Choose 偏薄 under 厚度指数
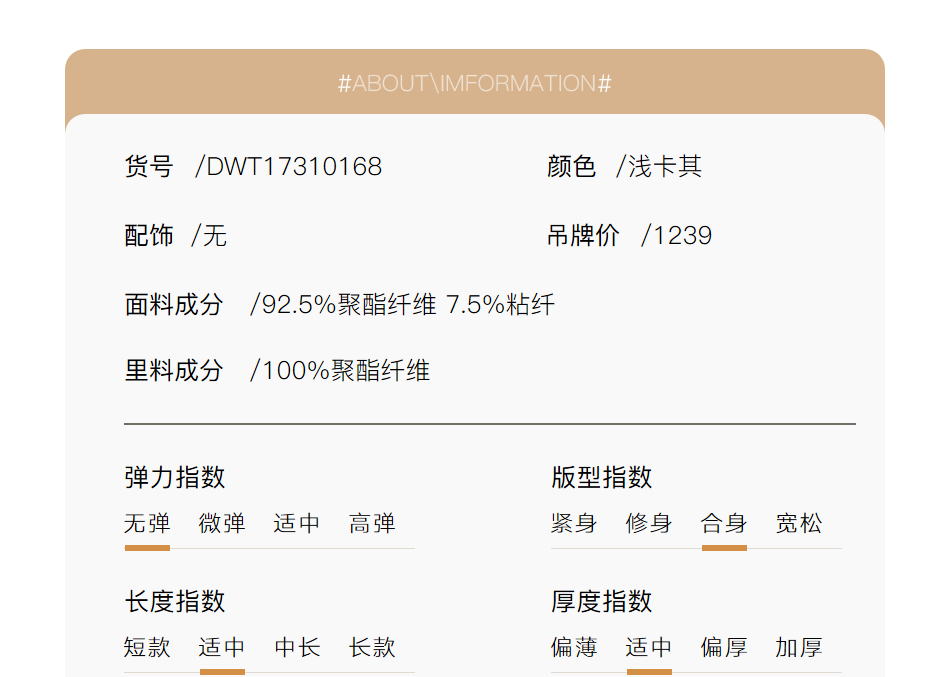Viewport: 950px width, 677px height. pyautogui.click(x=574, y=647)
